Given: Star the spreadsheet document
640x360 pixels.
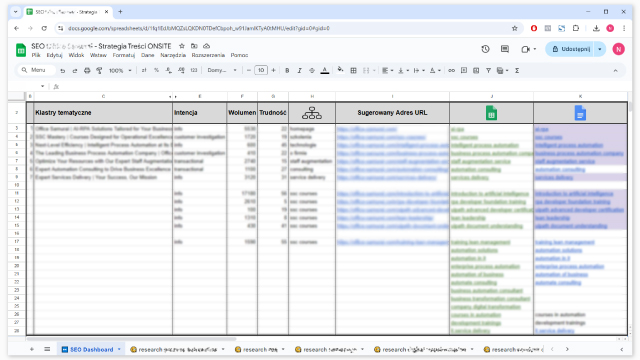Looking at the screenshot, I should pyautogui.click(x=182, y=46).
